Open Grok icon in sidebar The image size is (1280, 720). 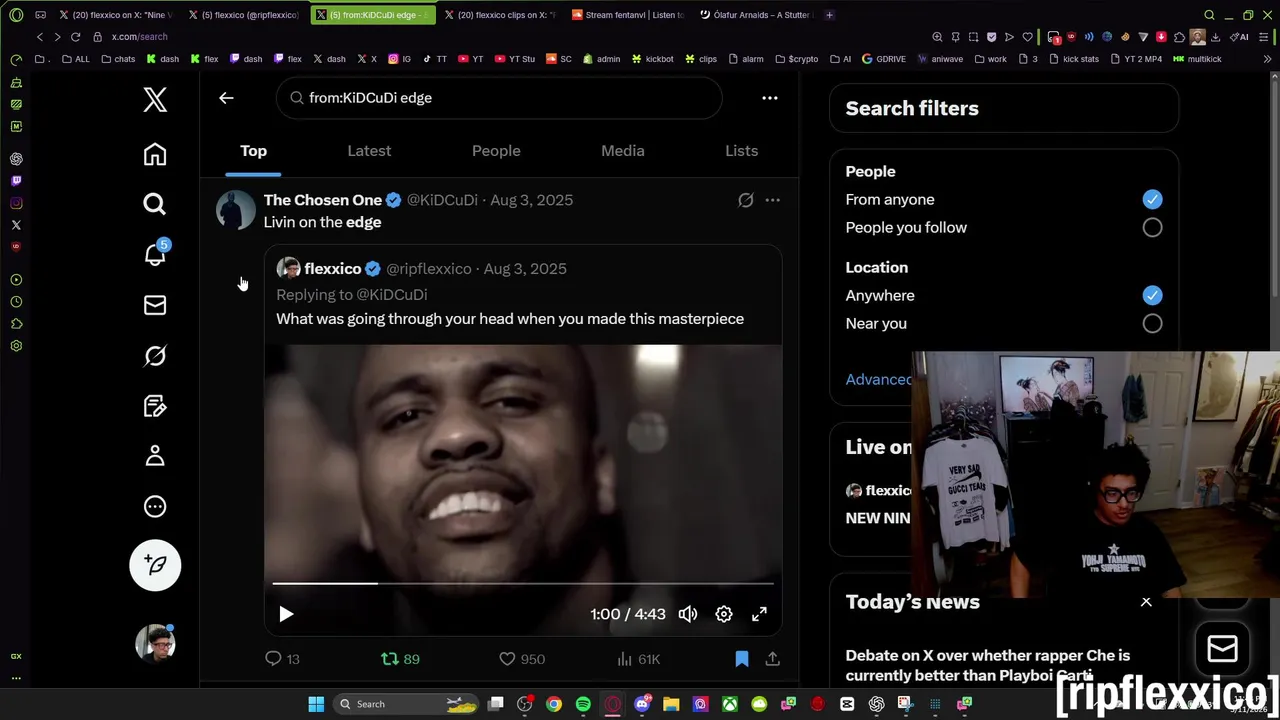[155, 355]
